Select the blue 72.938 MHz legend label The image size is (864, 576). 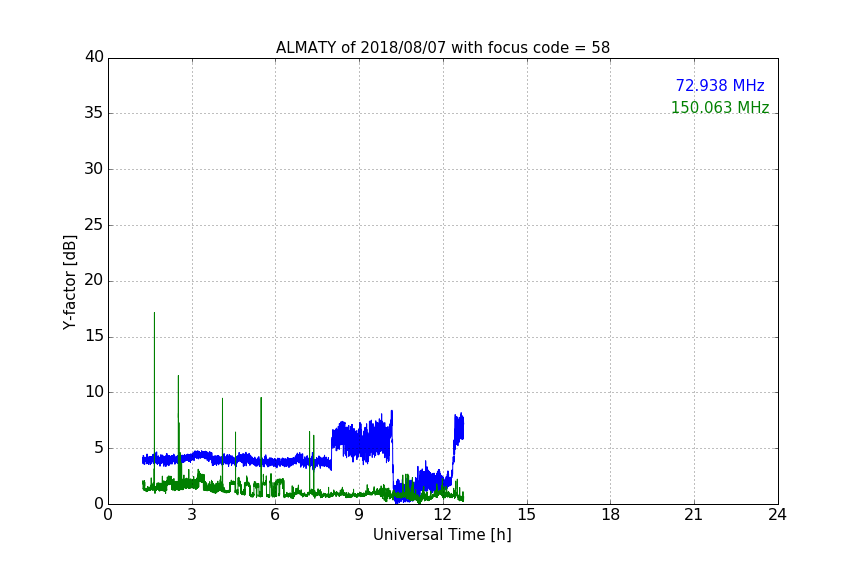click(x=720, y=85)
